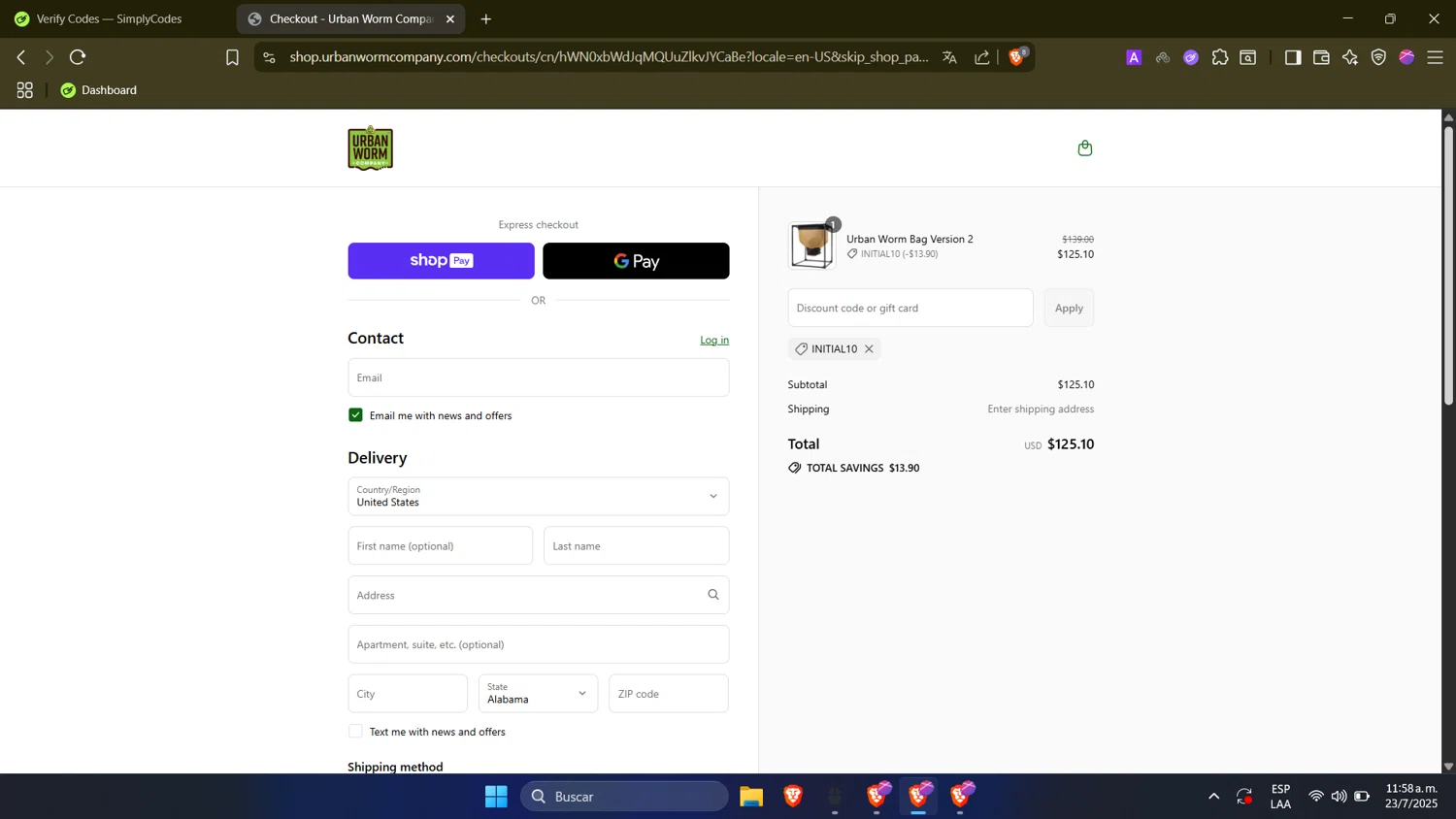Open the tab grid icon in bookmarks bar
The height and width of the screenshot is (819, 1456).
25,90
